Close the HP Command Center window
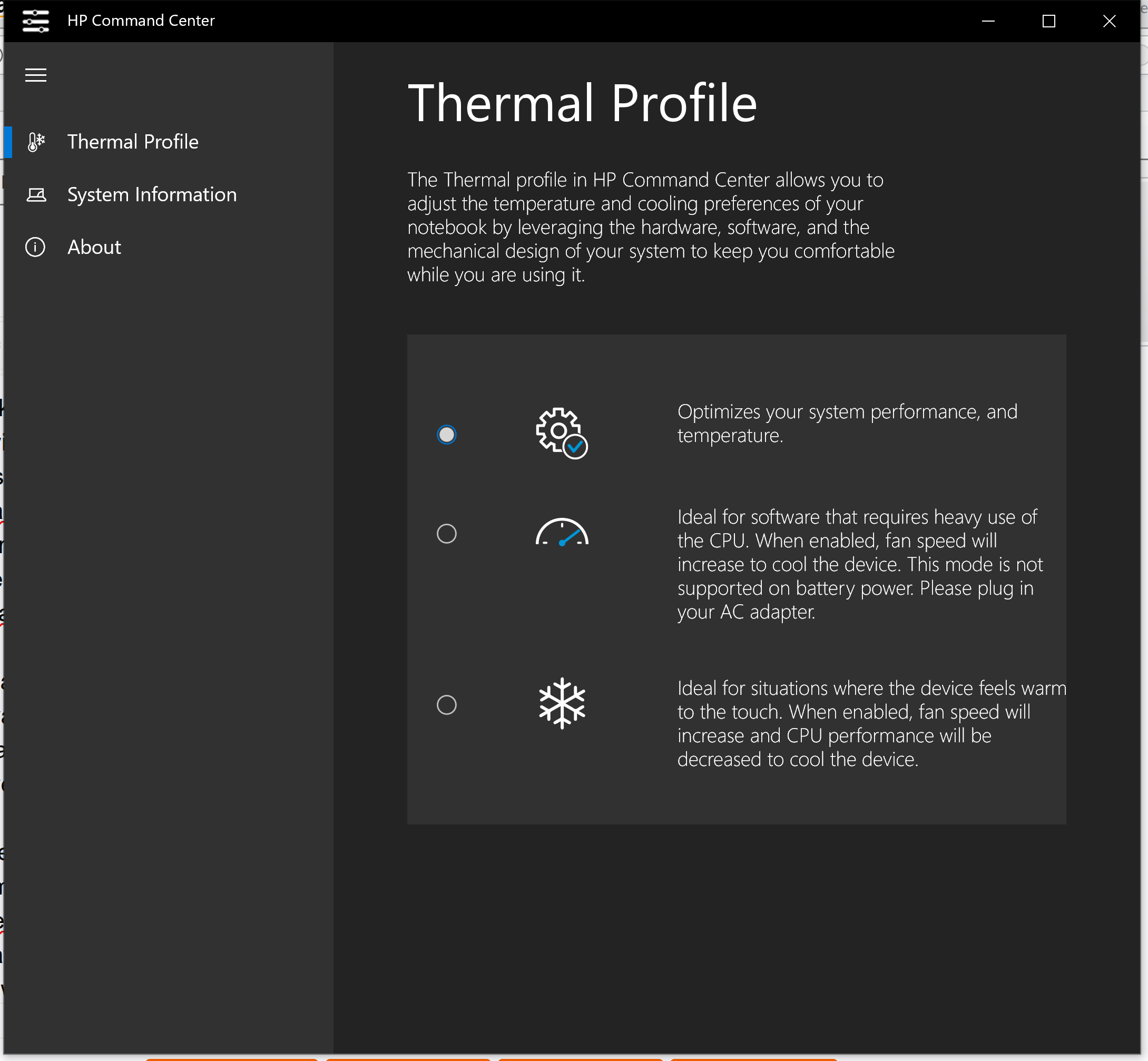 (x=1109, y=21)
